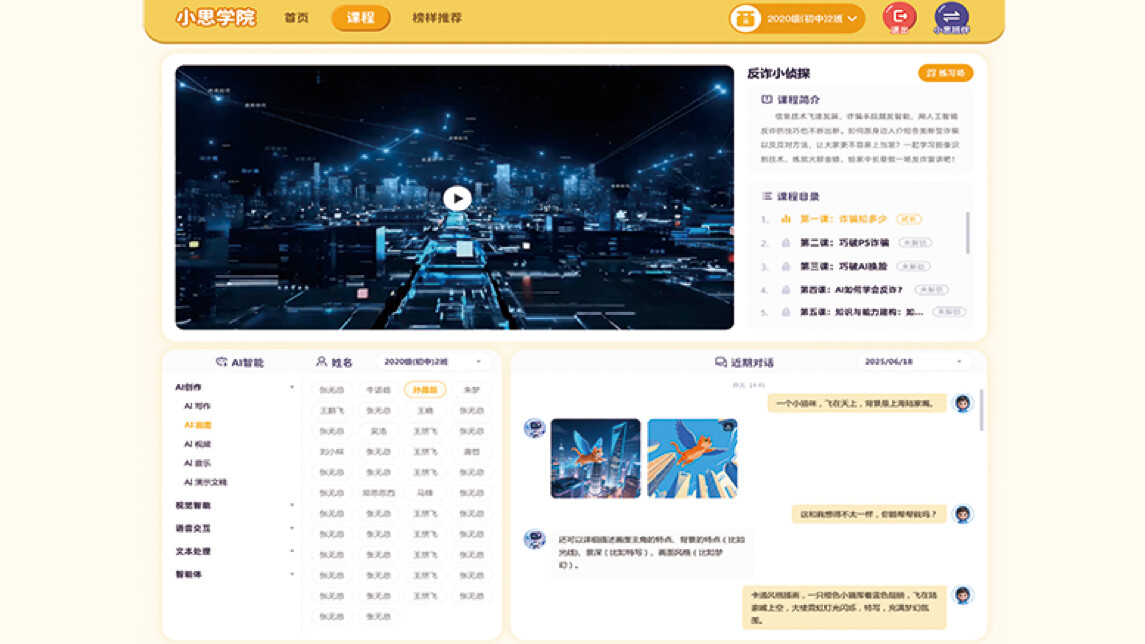The height and width of the screenshot is (644, 1145).
Task: Click the red logout icon in header
Action: click(899, 17)
